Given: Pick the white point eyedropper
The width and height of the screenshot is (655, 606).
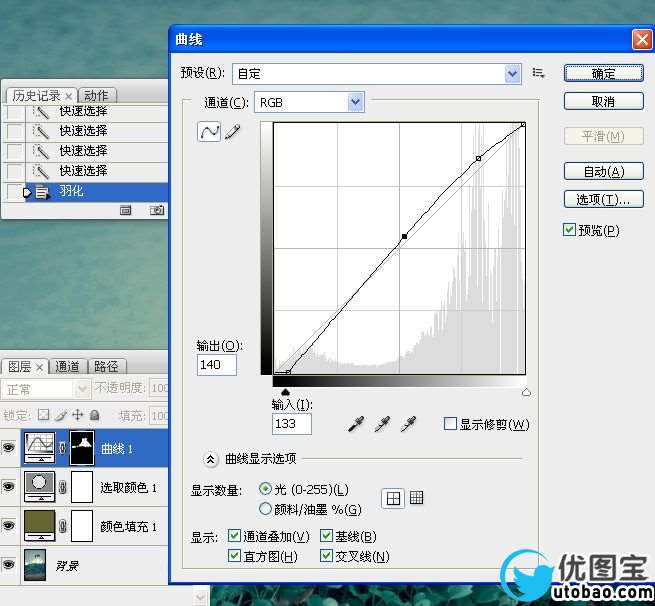Looking at the screenshot, I should pos(408,424).
